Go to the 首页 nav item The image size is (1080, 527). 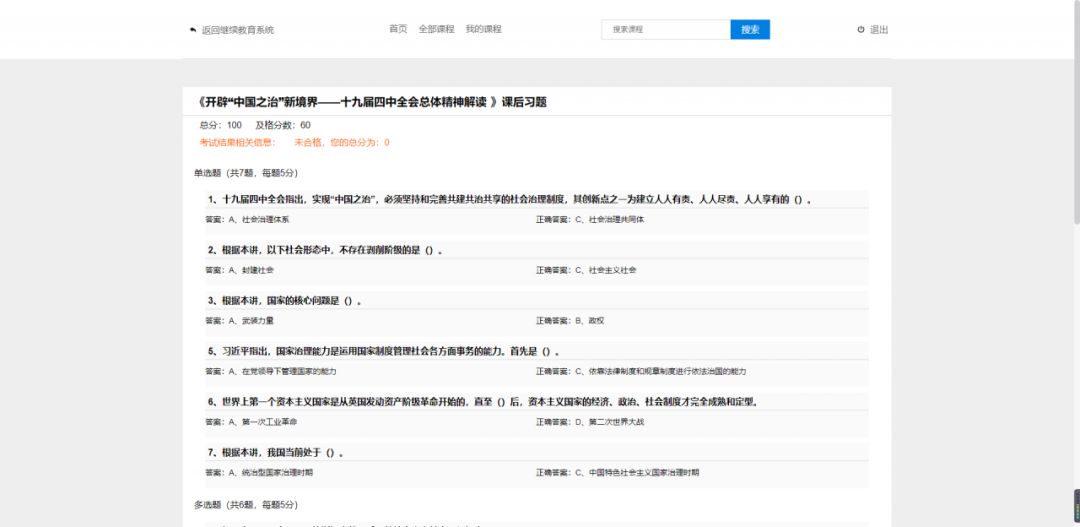(398, 29)
